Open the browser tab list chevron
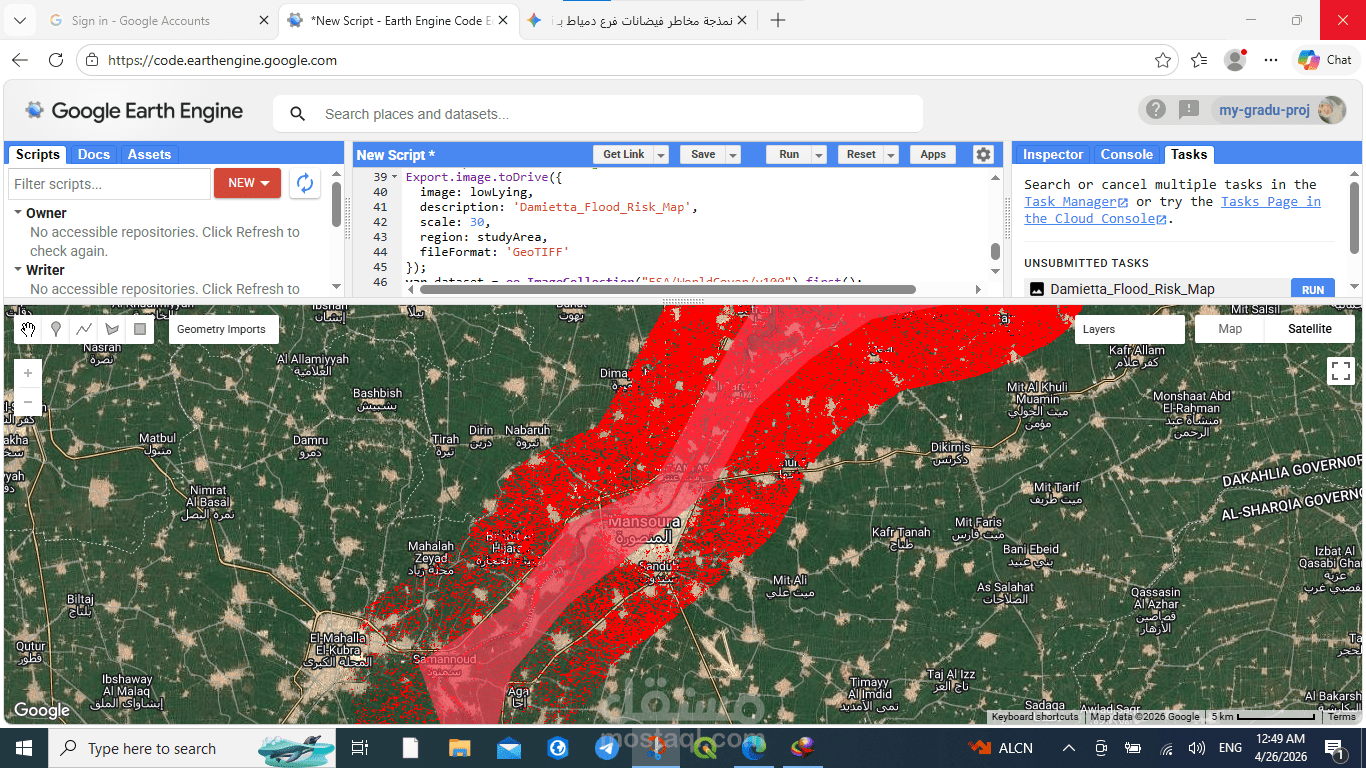The width and height of the screenshot is (1366, 768). [20, 20]
